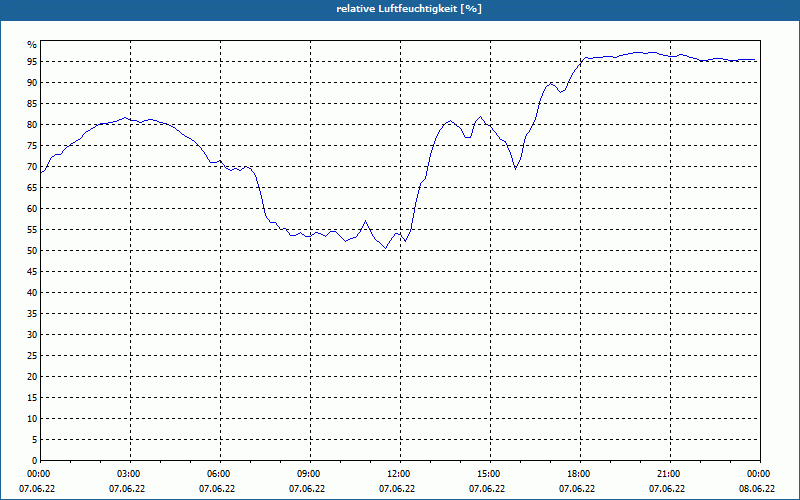Select the 10 label on y-axis
800x500 pixels.
tap(32, 418)
